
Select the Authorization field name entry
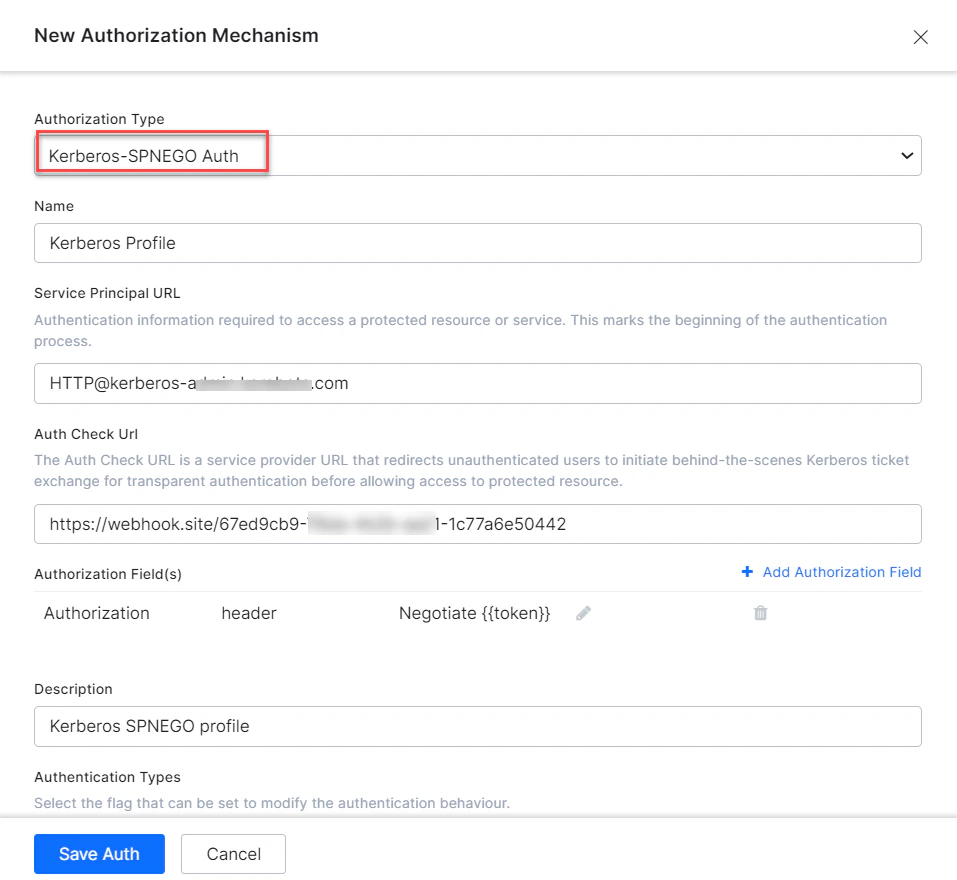95,613
